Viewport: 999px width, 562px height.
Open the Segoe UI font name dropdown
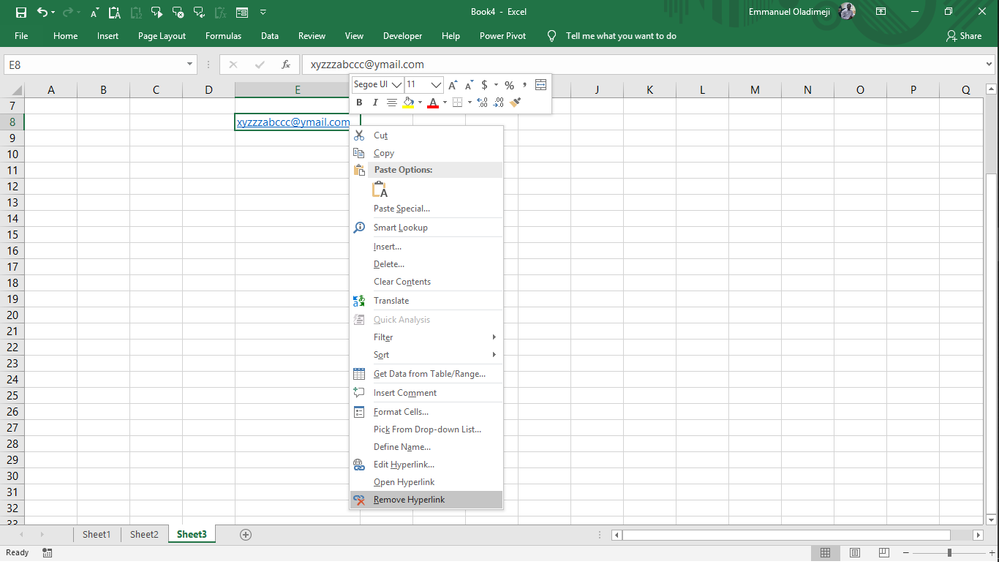pyautogui.click(x=396, y=85)
